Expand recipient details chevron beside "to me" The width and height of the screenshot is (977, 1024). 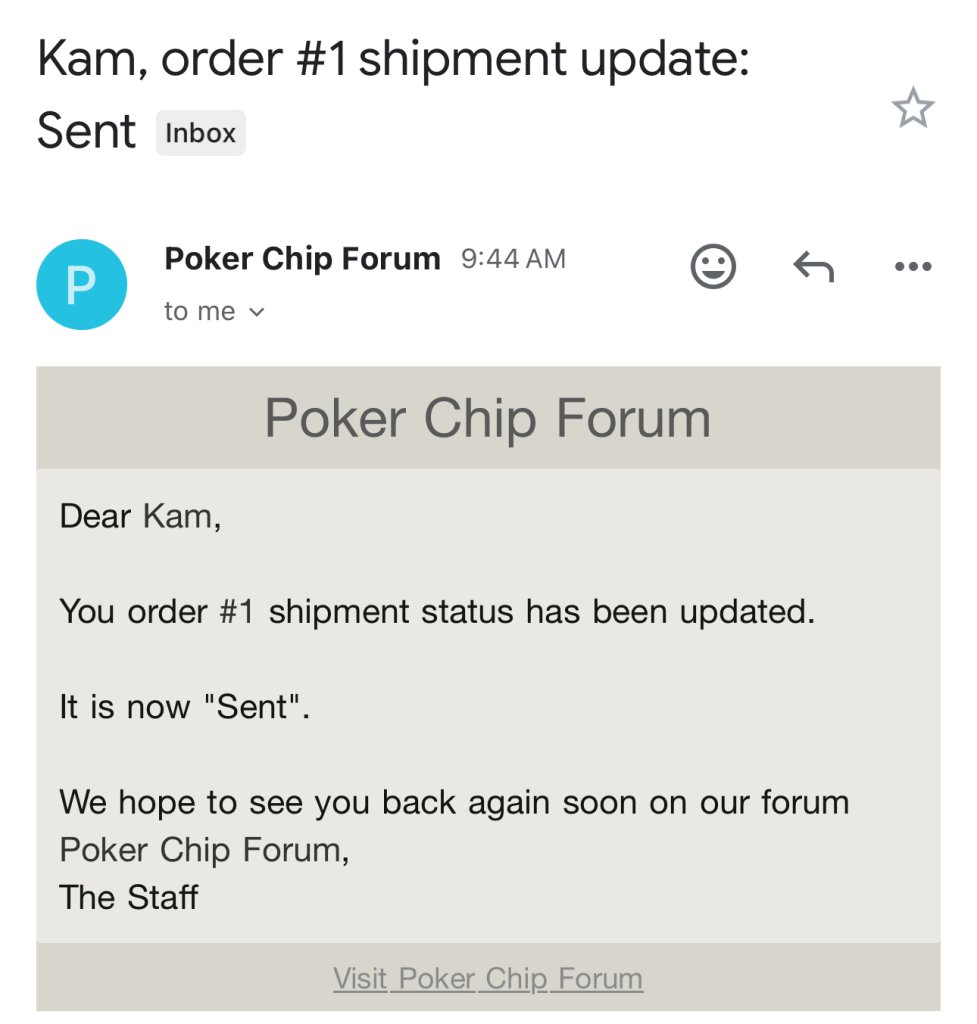[x=257, y=312]
